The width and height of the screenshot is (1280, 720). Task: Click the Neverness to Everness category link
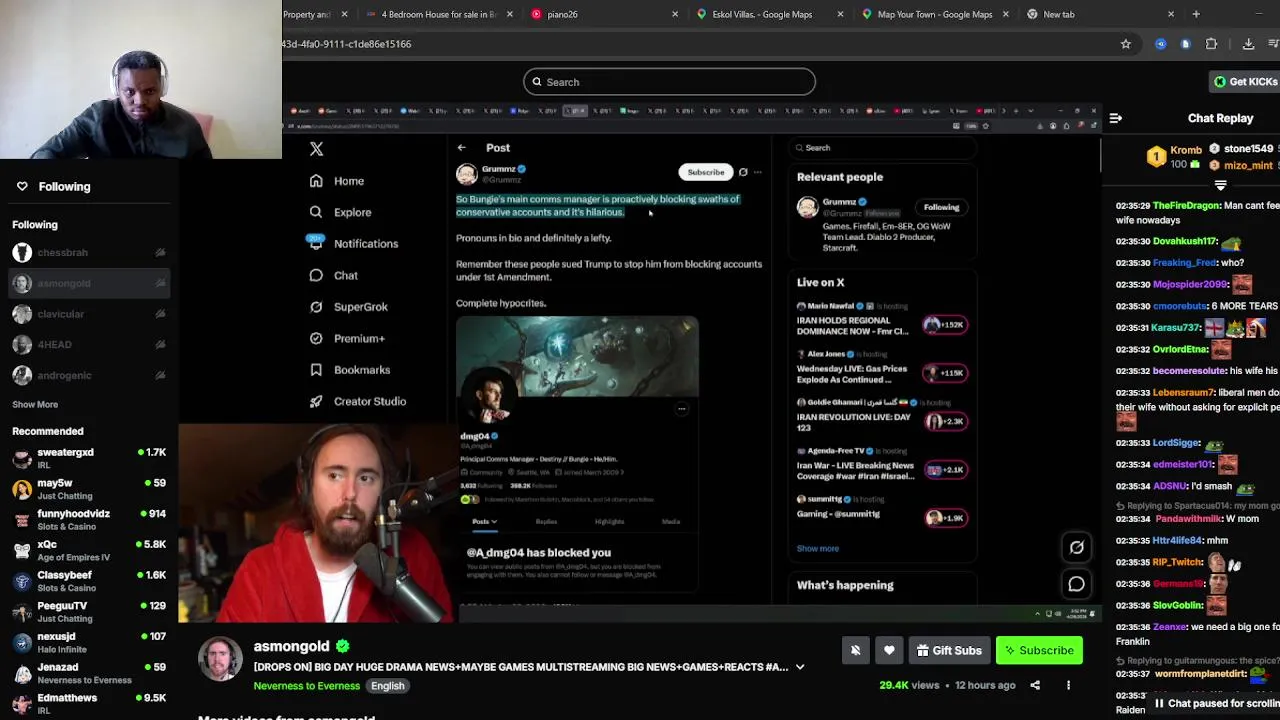pyautogui.click(x=306, y=686)
